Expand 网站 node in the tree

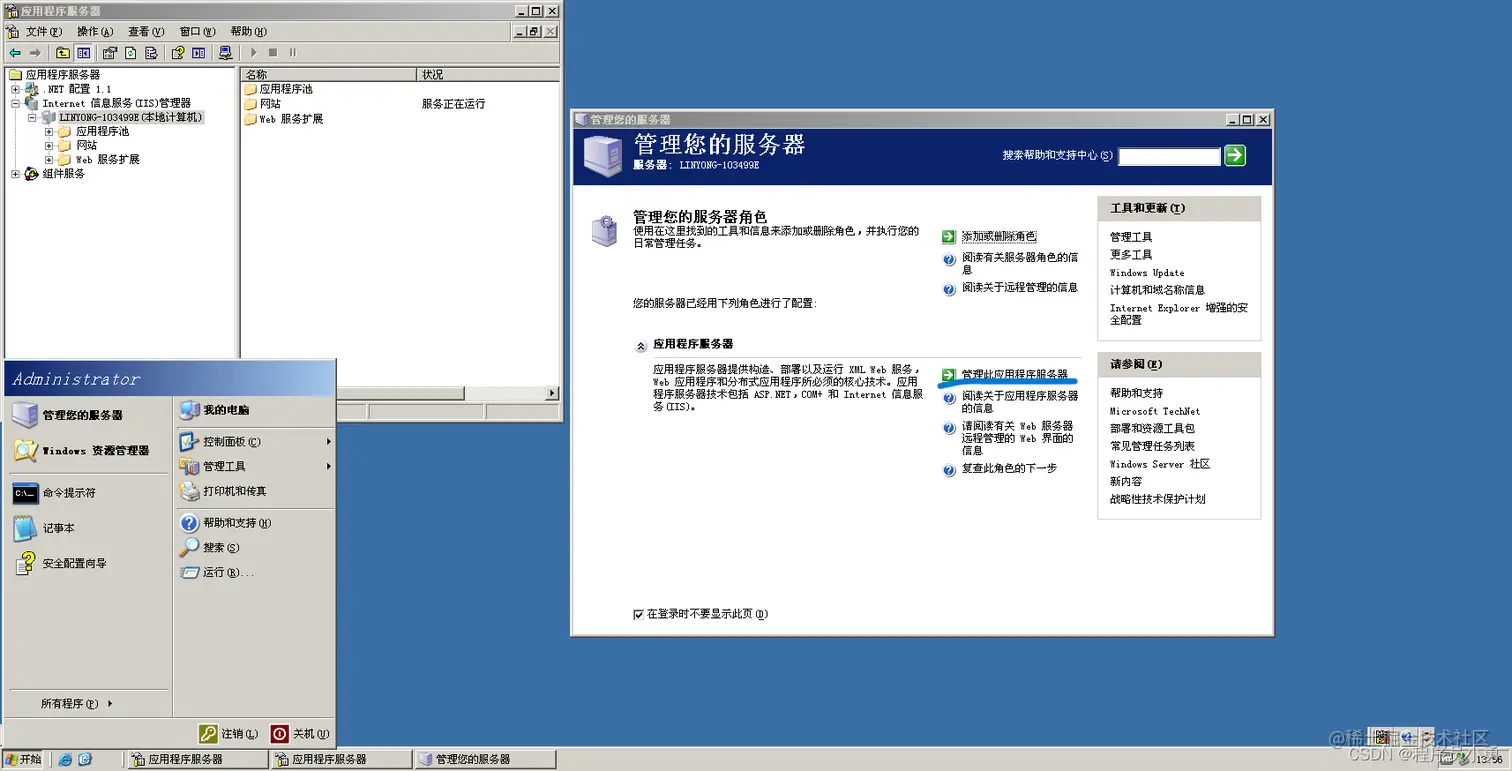tap(49, 145)
